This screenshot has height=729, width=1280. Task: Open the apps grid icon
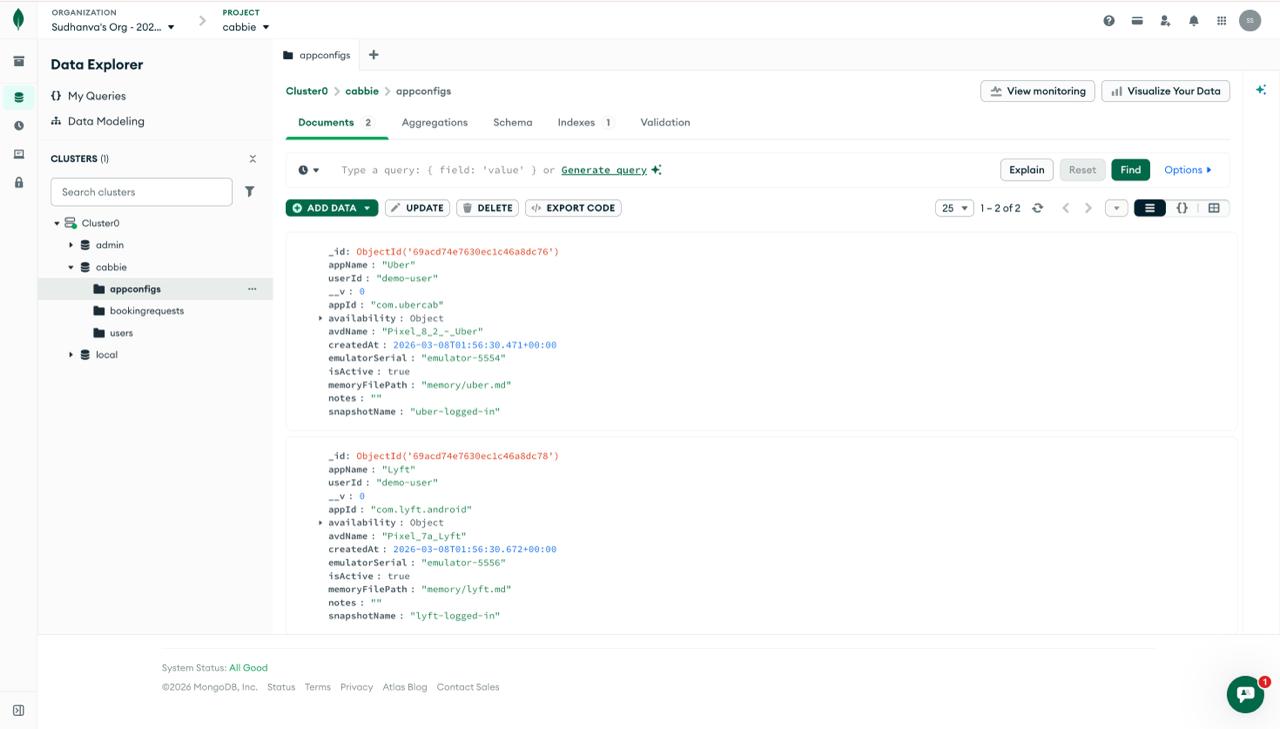pyautogui.click(x=1221, y=20)
